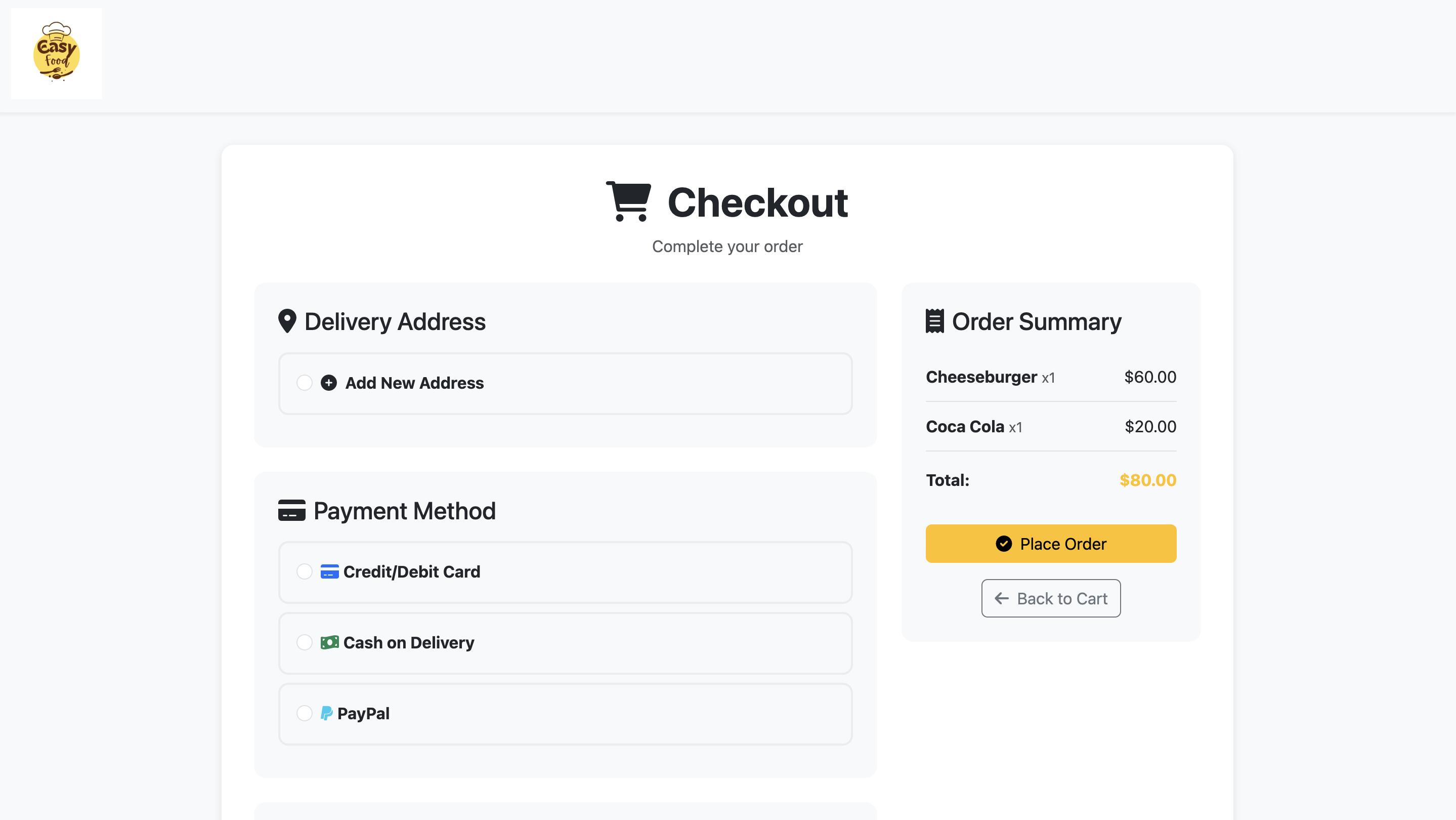Click the PayPal logo icon

[x=326, y=713]
